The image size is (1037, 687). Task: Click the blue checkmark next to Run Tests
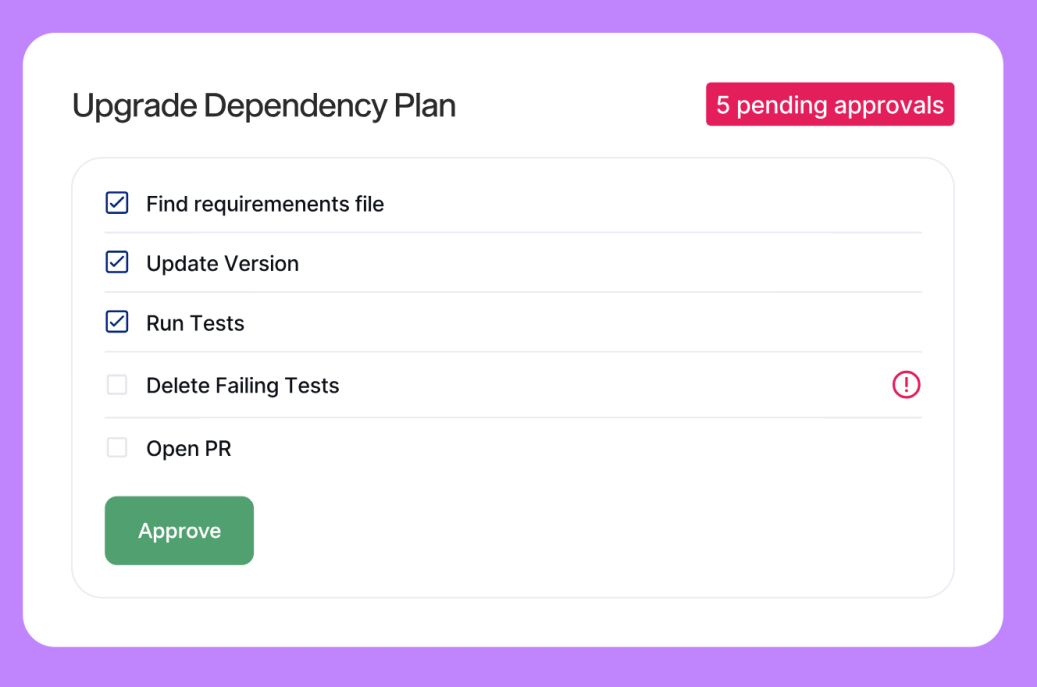(x=117, y=322)
